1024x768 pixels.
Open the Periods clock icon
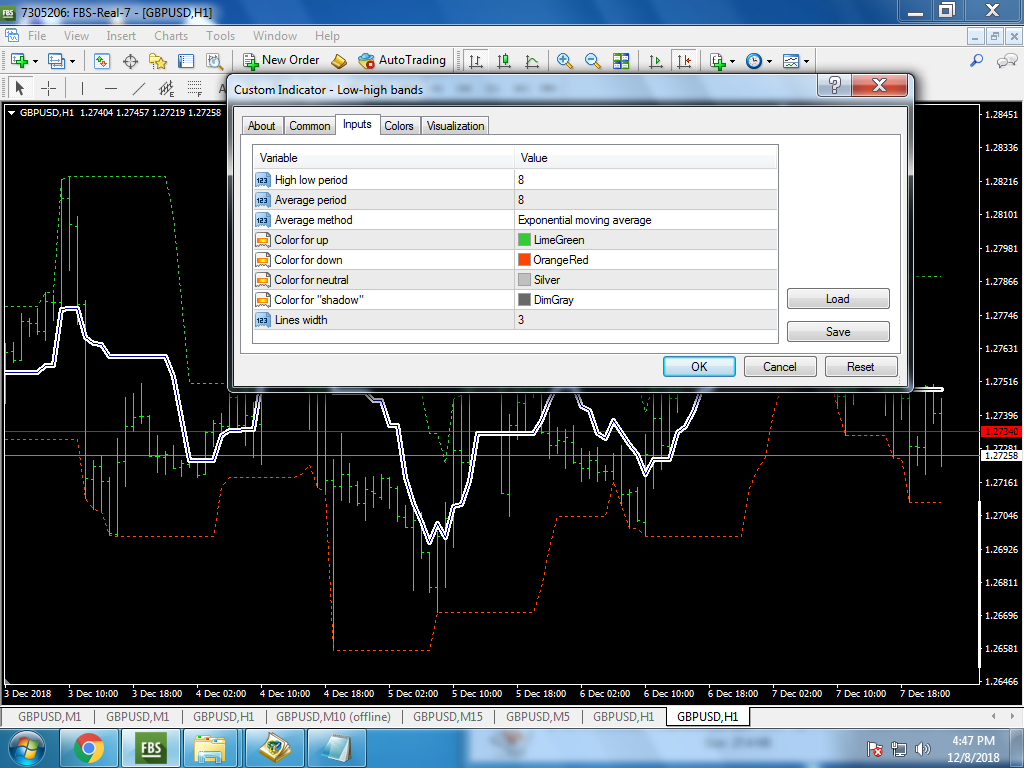click(x=754, y=61)
